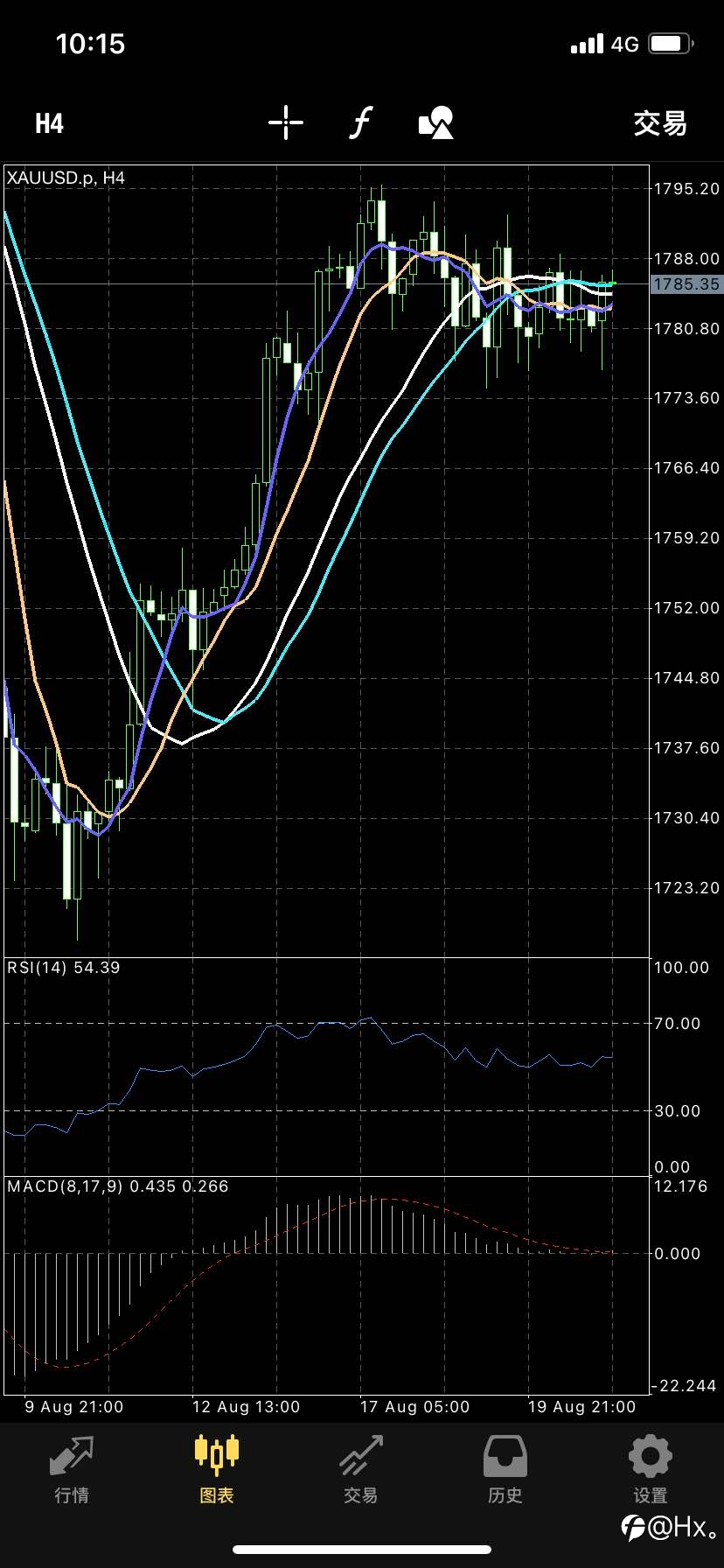The height and width of the screenshot is (1568, 724).
Task: Click the XAUUSD.p, H4 chart label
Action: coord(66,178)
